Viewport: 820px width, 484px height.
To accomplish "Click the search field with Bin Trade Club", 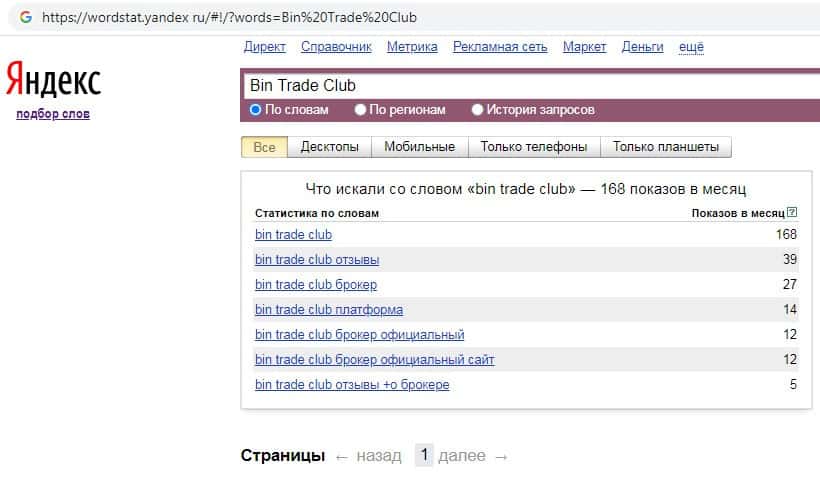I will 530,85.
